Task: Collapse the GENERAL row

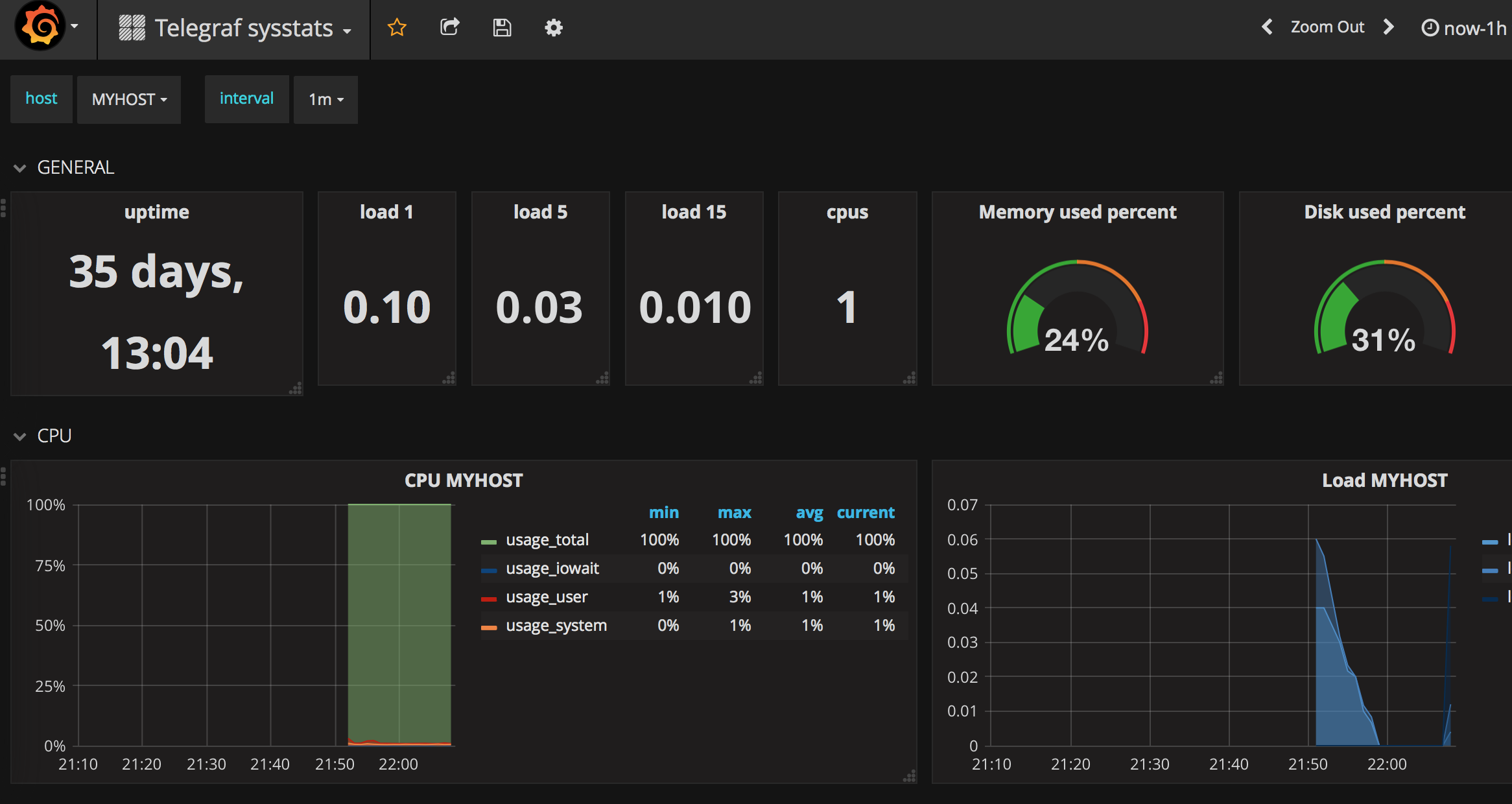Action: point(75,167)
